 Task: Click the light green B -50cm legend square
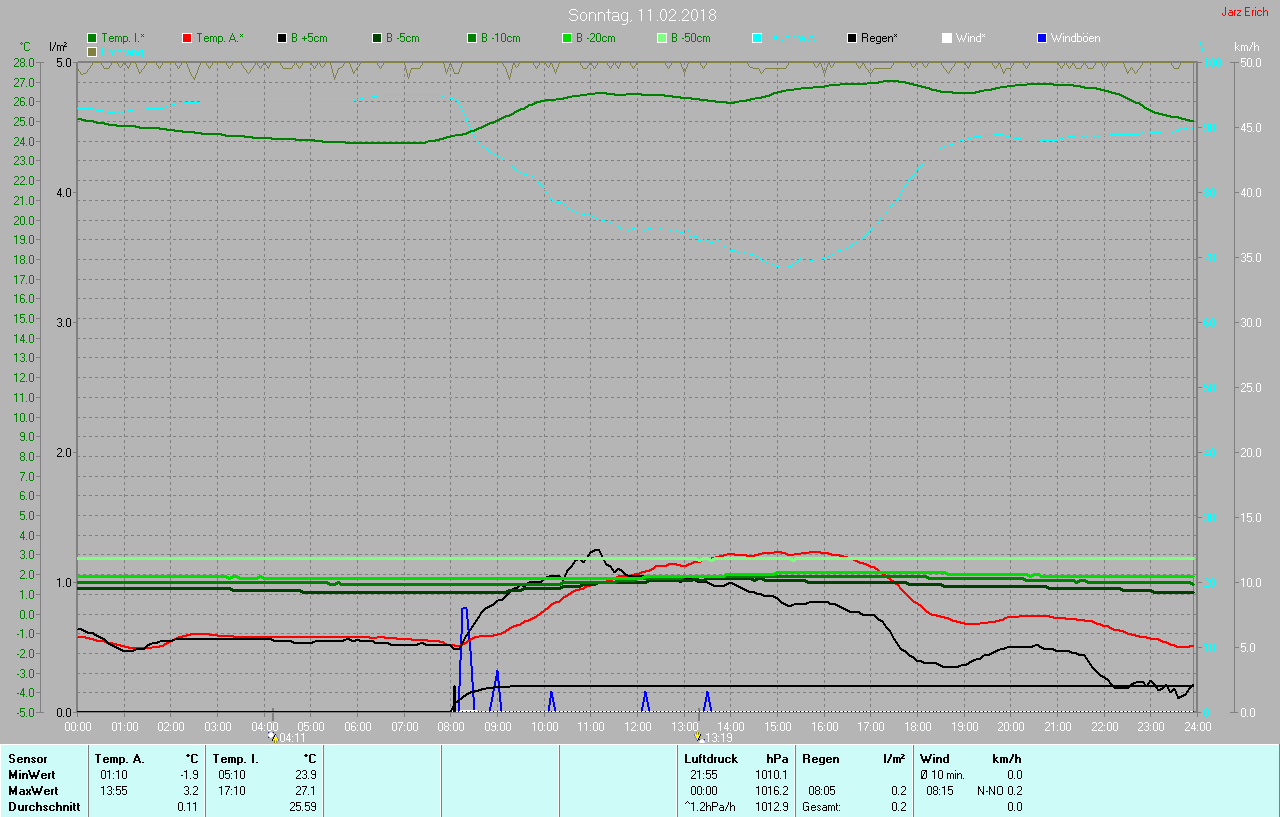coord(662,38)
